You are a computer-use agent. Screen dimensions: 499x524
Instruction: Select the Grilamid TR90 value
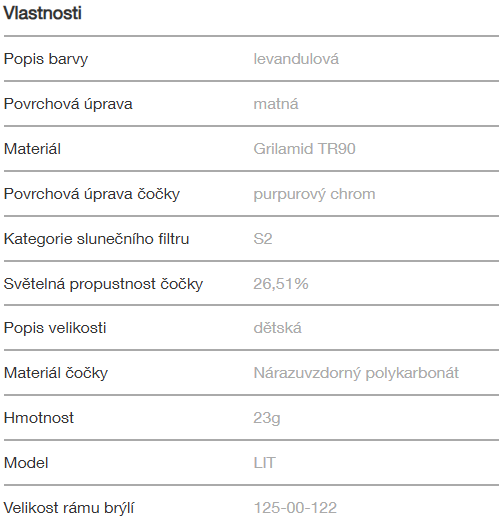(x=304, y=149)
